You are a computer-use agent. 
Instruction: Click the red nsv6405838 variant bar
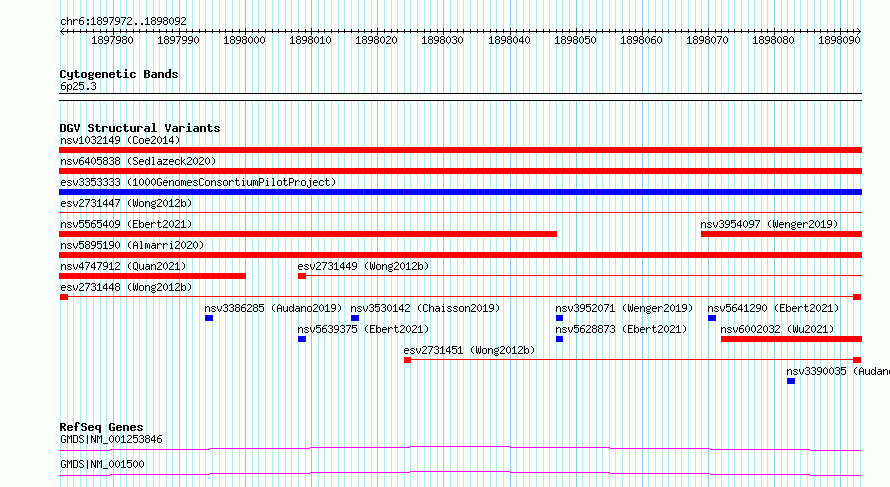pyautogui.click(x=460, y=171)
